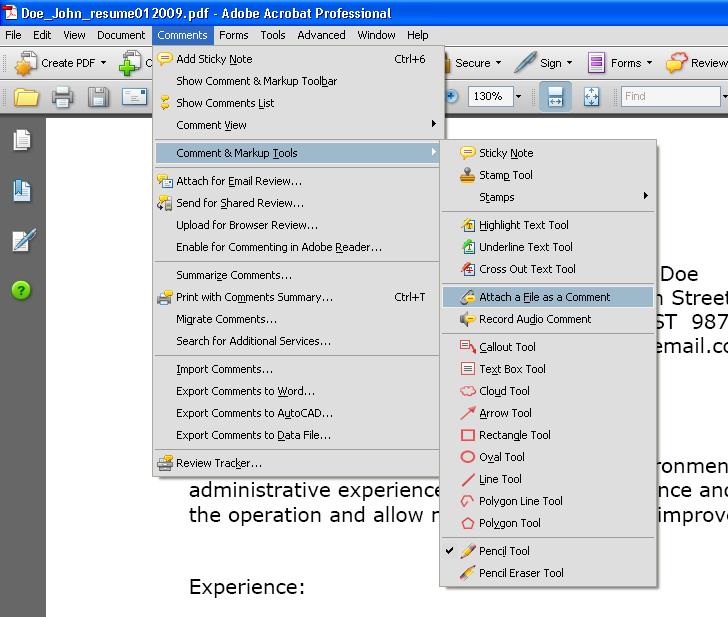Open the How To help panel icon

point(21,291)
